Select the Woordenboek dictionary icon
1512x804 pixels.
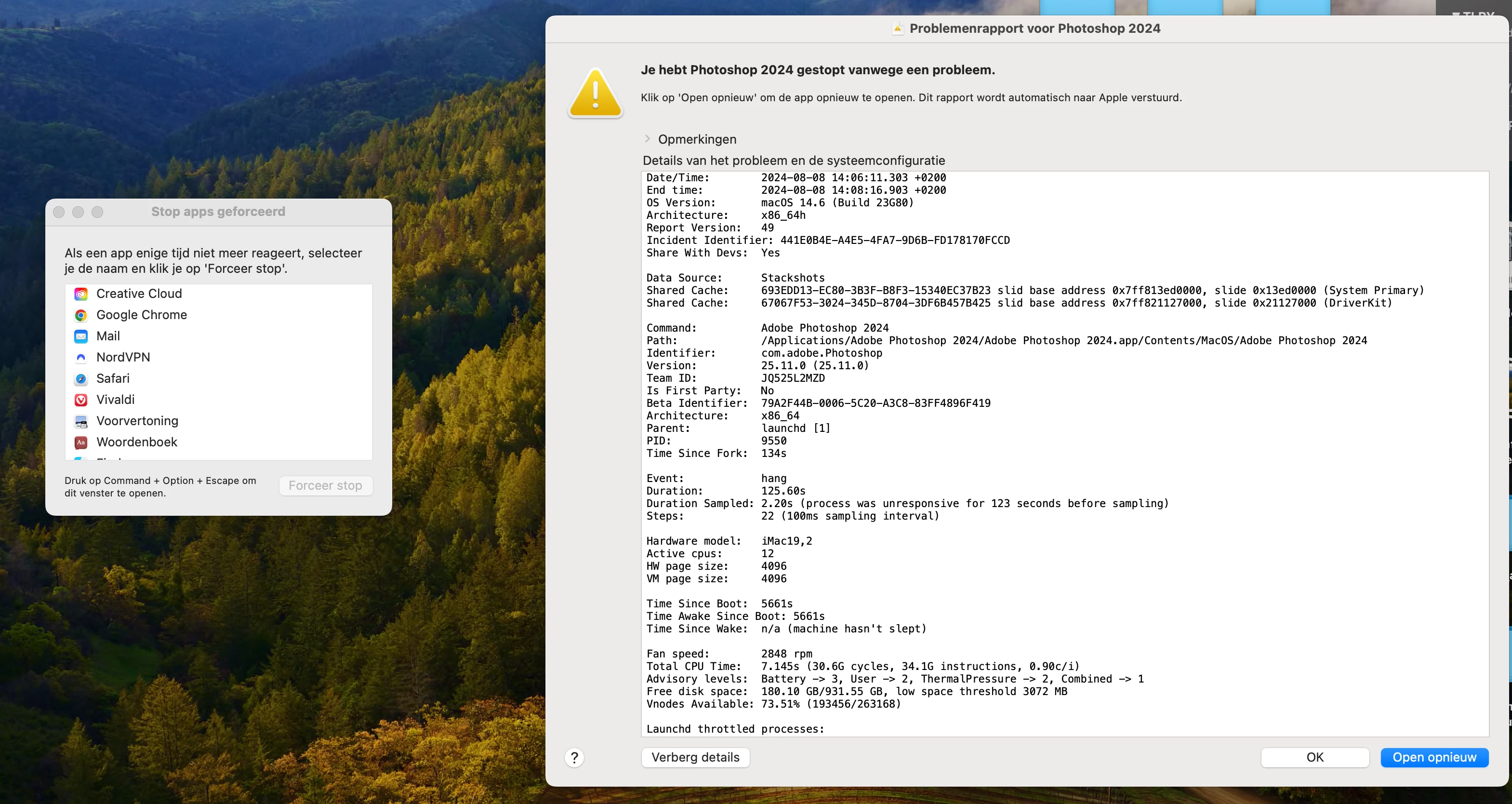coord(81,442)
